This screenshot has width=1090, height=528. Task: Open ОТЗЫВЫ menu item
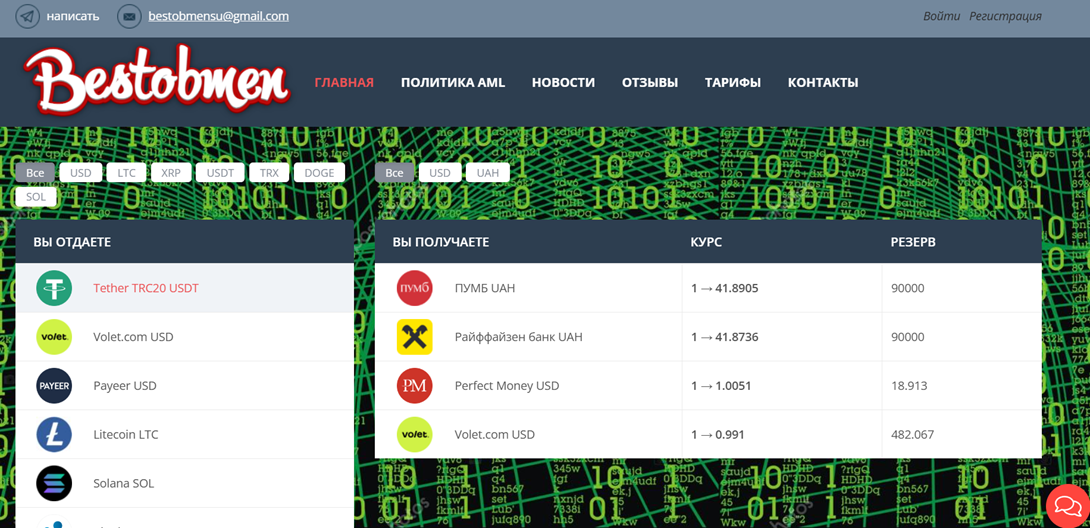pyautogui.click(x=650, y=83)
